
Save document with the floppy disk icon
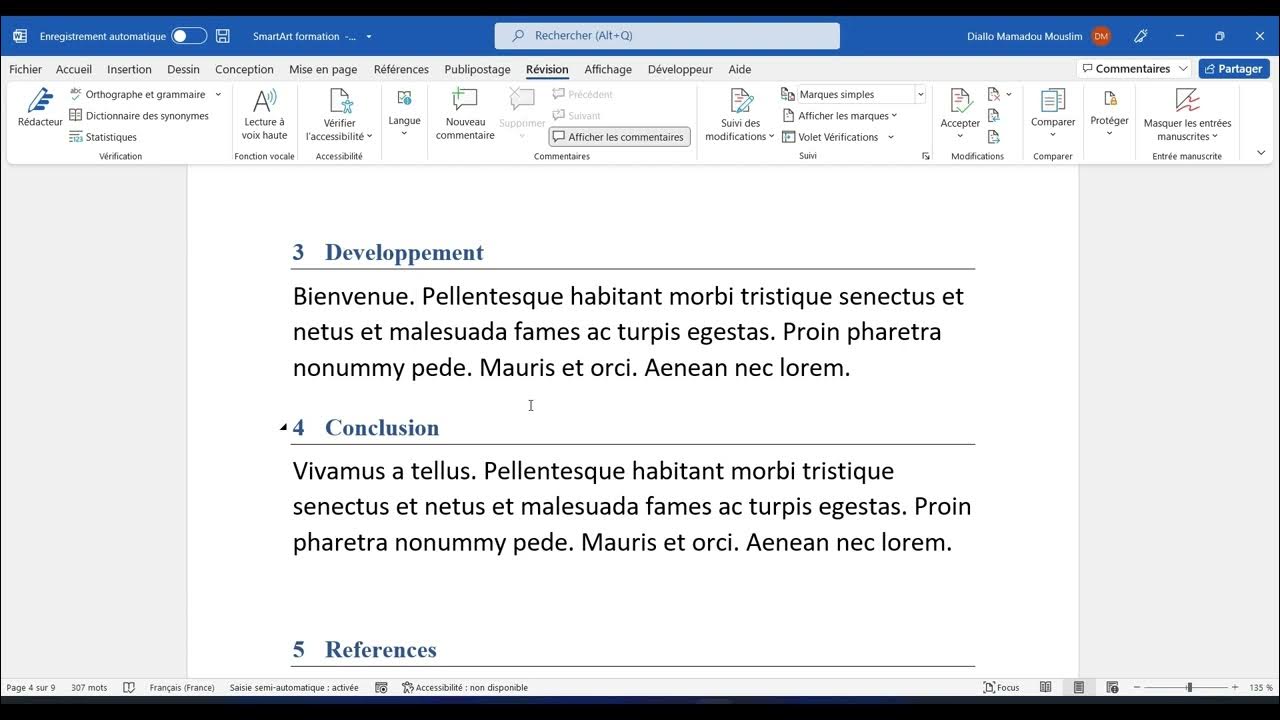(x=223, y=36)
